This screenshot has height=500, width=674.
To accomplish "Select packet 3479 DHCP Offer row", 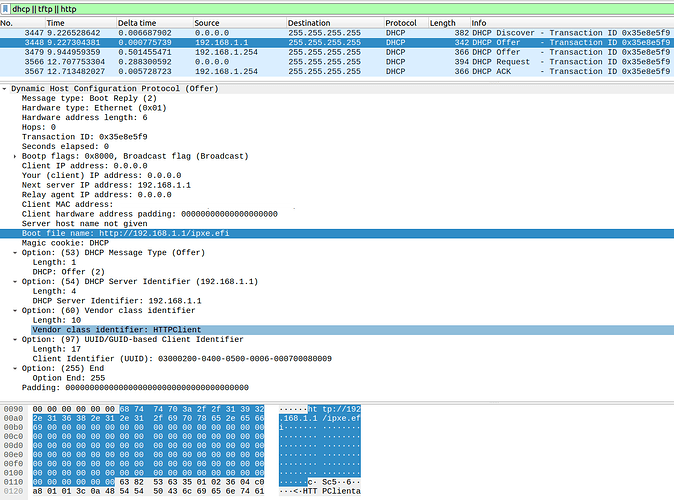I will 337,52.
